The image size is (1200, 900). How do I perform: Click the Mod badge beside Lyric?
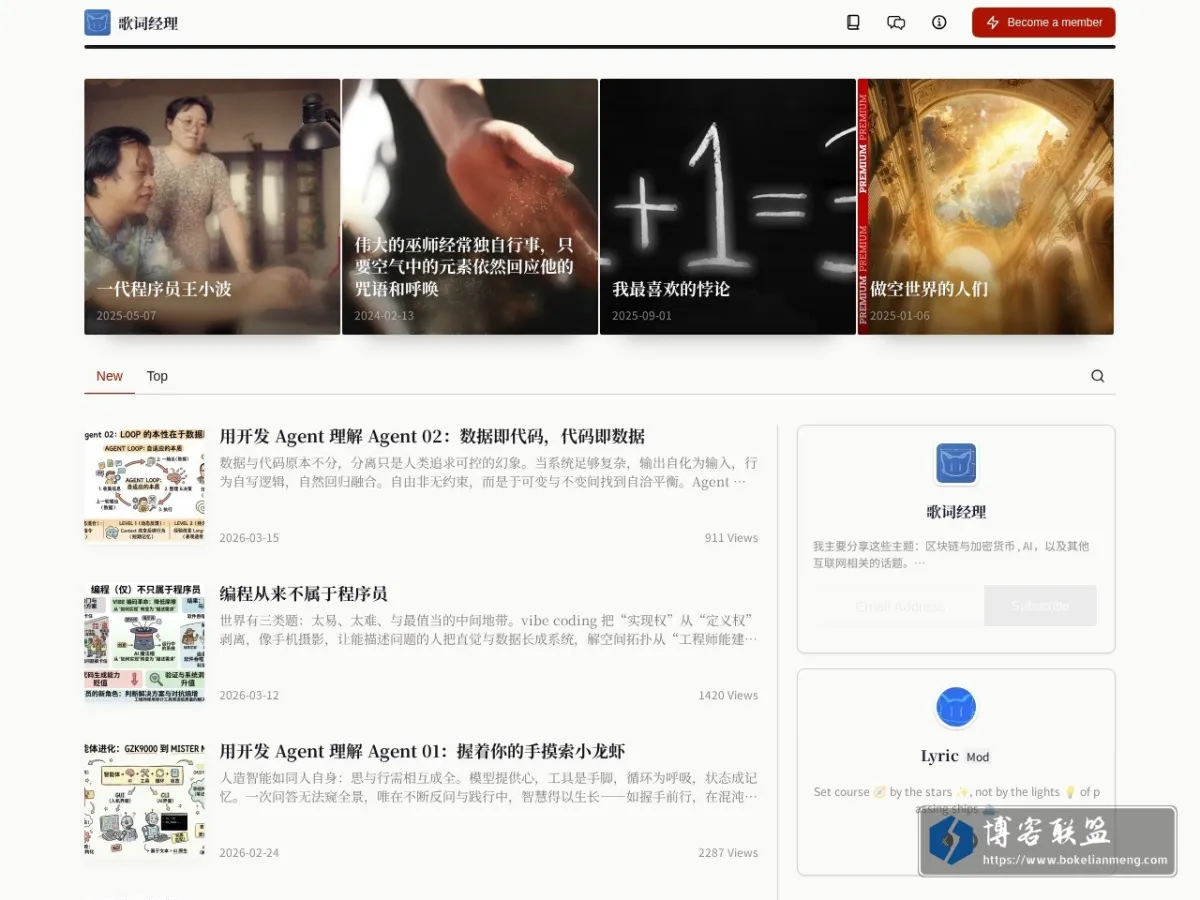(978, 757)
